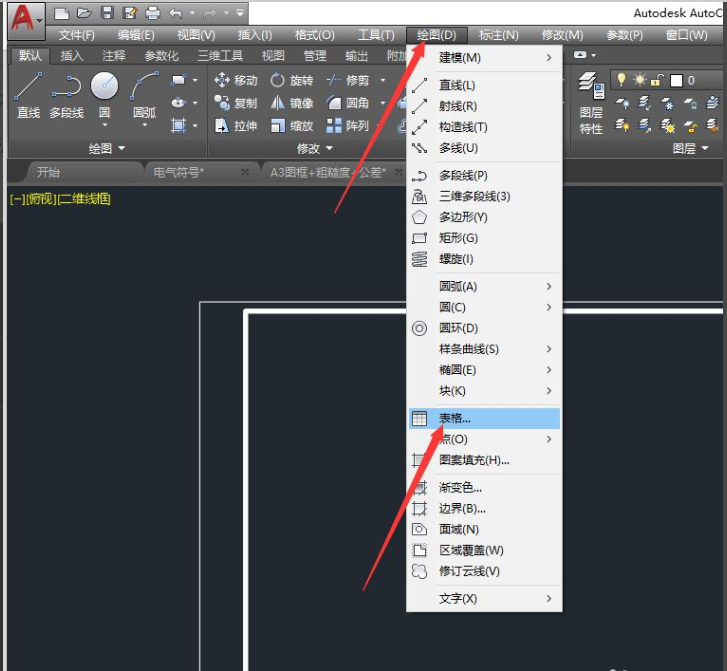Toggle the layer freeze sun icon

click(x=639, y=80)
